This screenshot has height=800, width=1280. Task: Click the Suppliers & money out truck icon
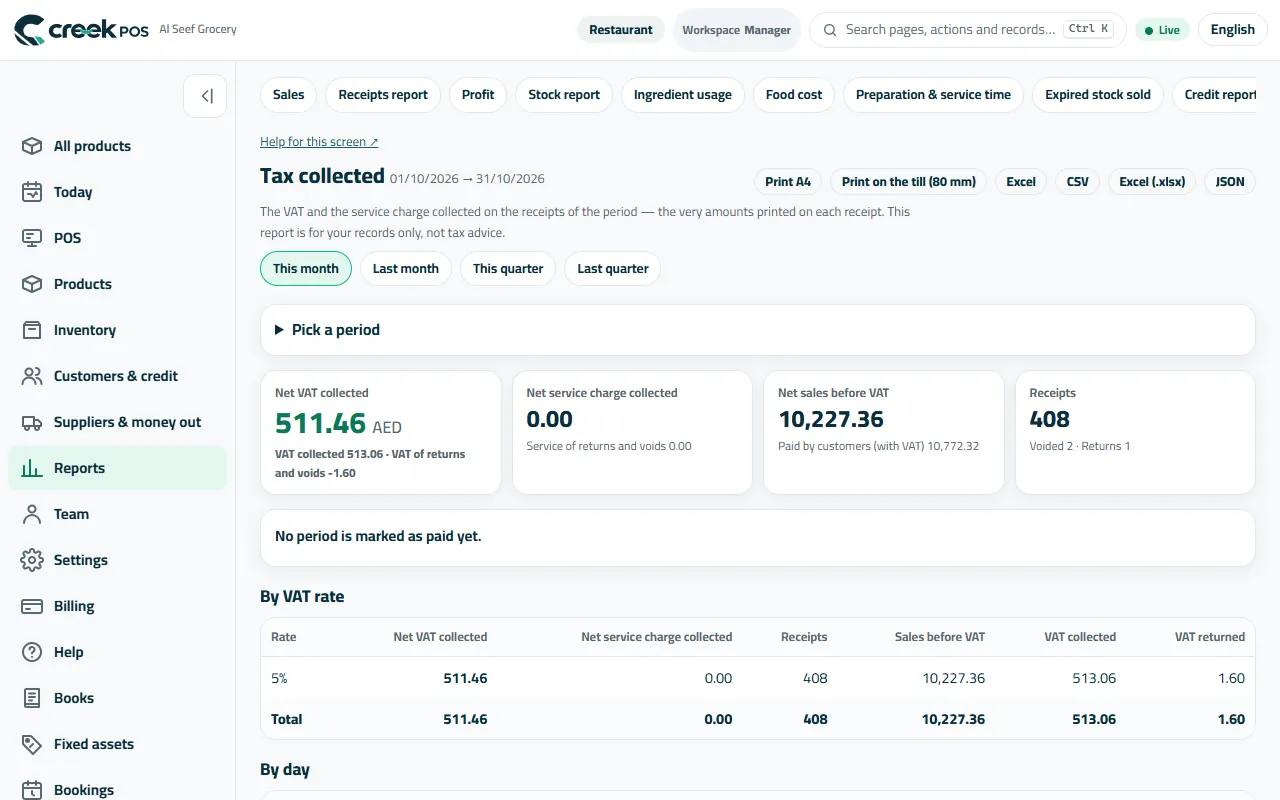pos(32,422)
